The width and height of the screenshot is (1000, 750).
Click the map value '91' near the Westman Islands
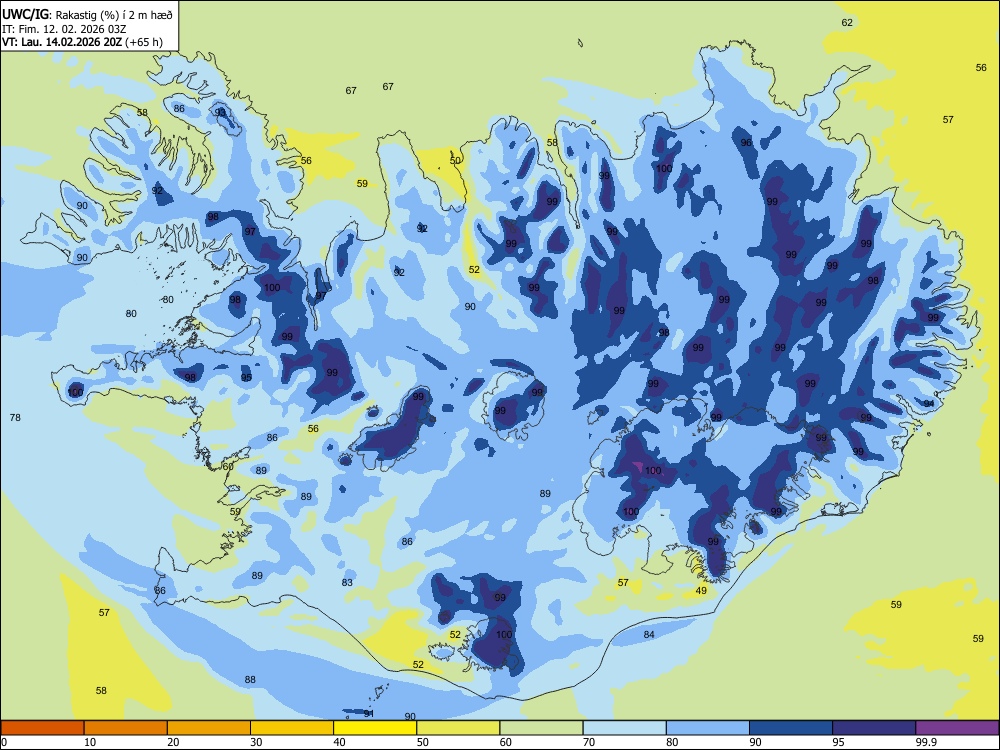coord(369,714)
